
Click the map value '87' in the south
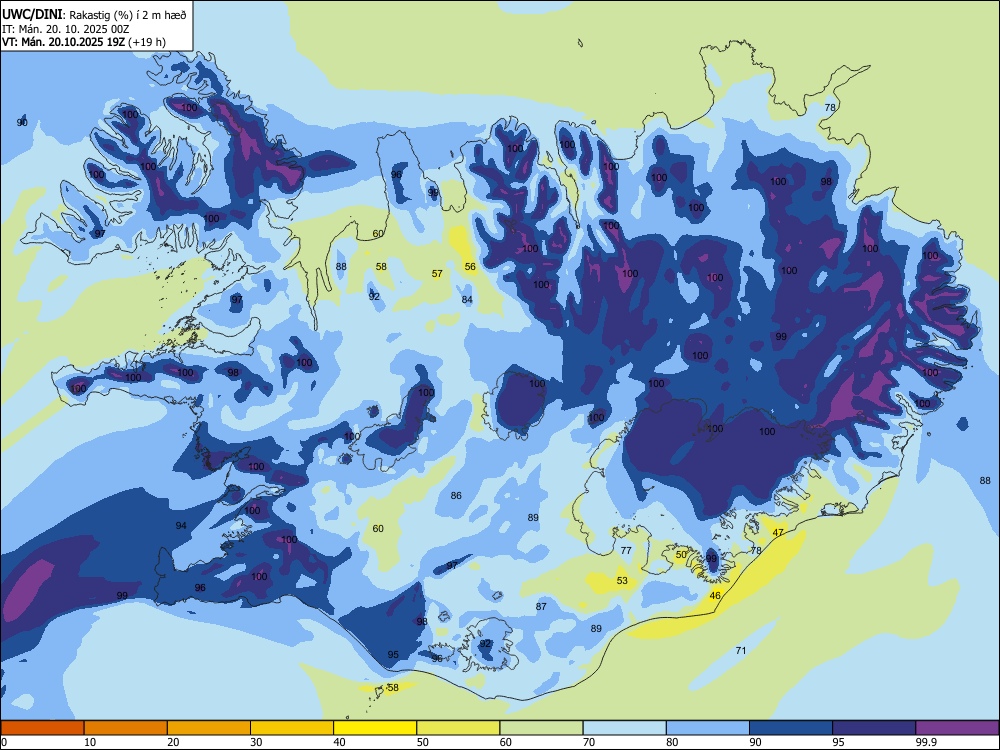pyautogui.click(x=541, y=607)
